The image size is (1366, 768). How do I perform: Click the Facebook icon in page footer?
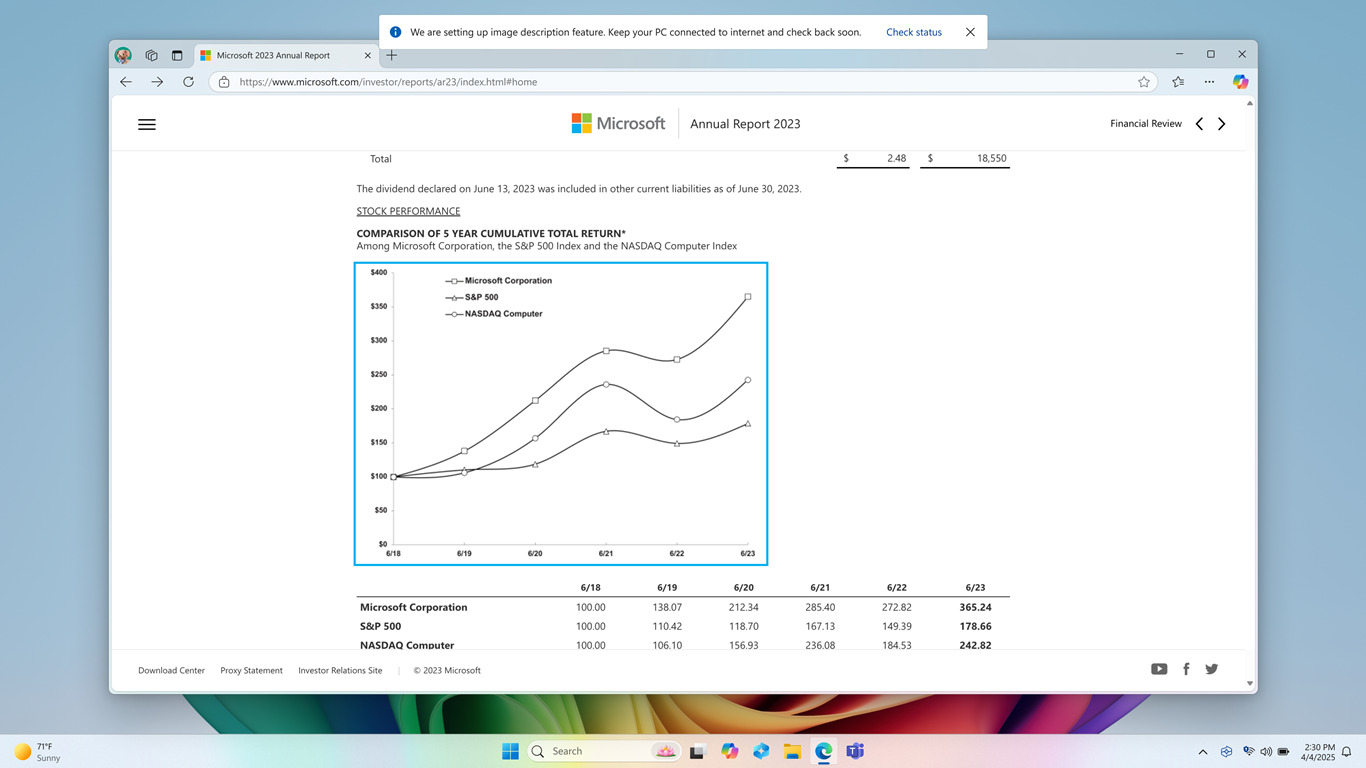pyautogui.click(x=1186, y=668)
